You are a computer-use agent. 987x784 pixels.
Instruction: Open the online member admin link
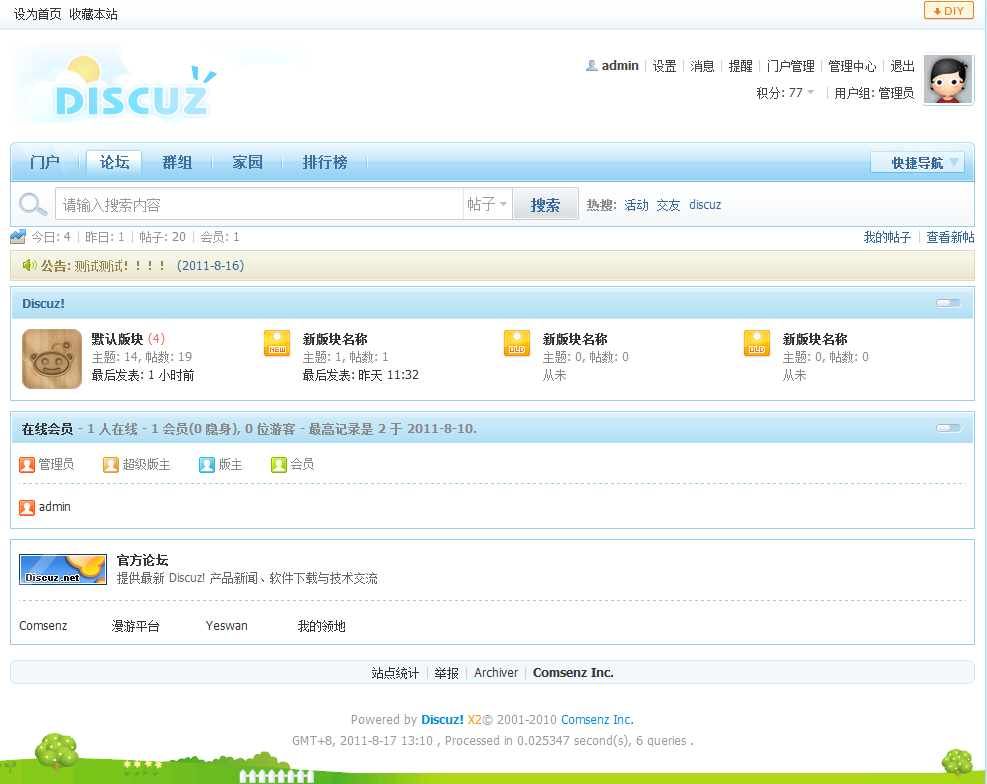(x=55, y=507)
